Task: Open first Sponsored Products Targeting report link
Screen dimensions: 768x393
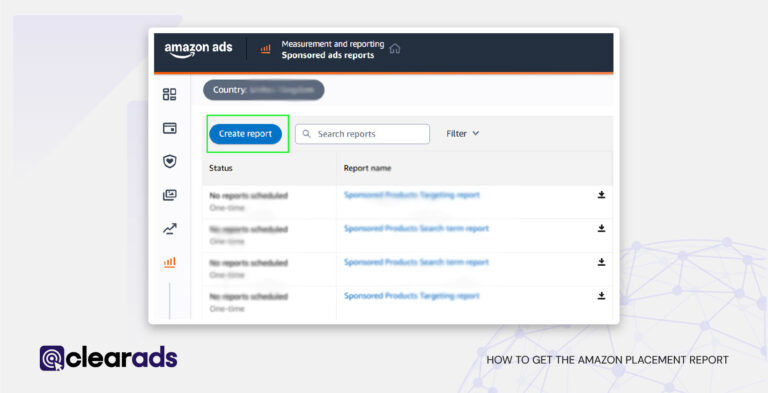Action: click(x=411, y=195)
